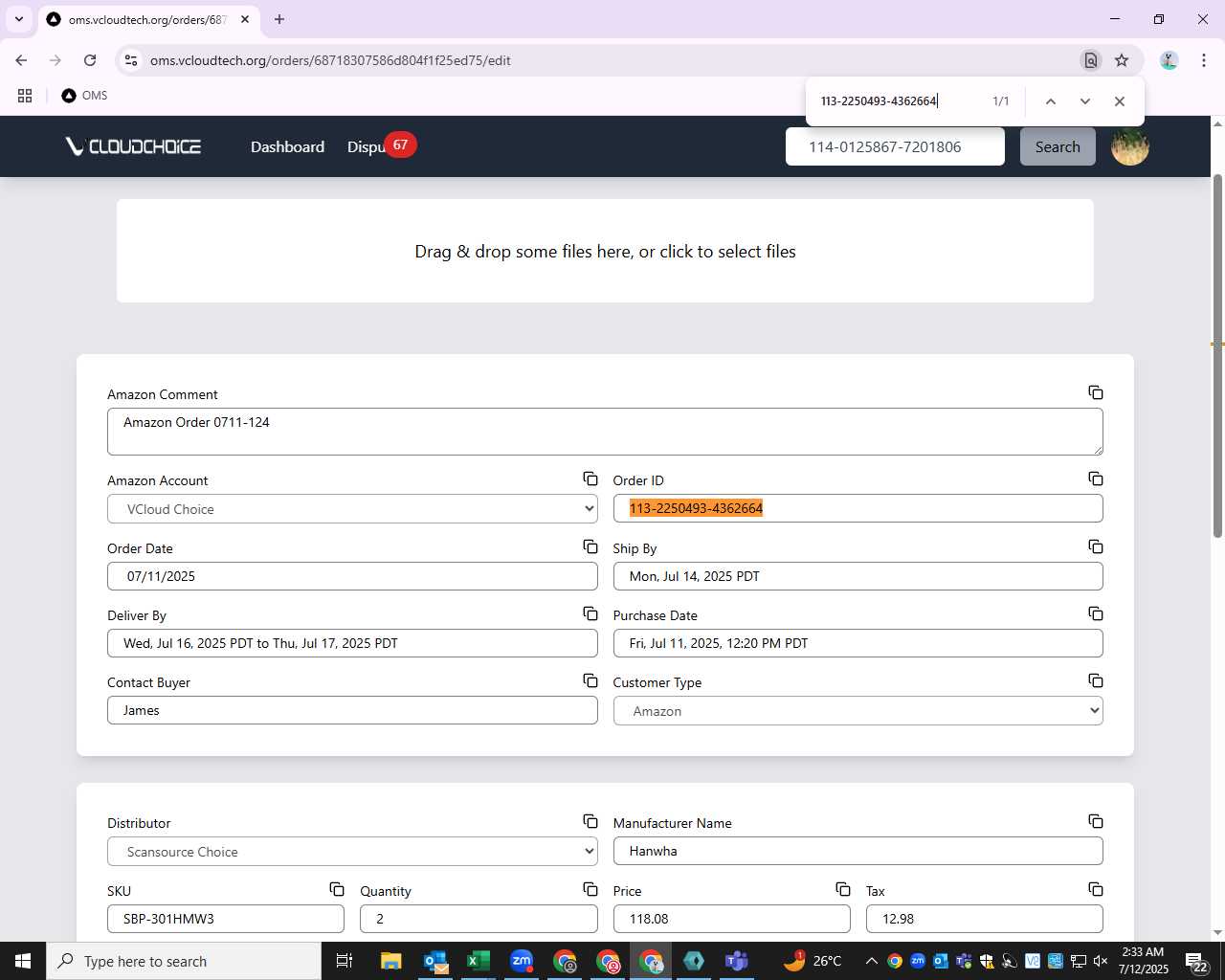The width and height of the screenshot is (1225, 980).
Task: Copy the Order ID field value
Action: 1096,479
